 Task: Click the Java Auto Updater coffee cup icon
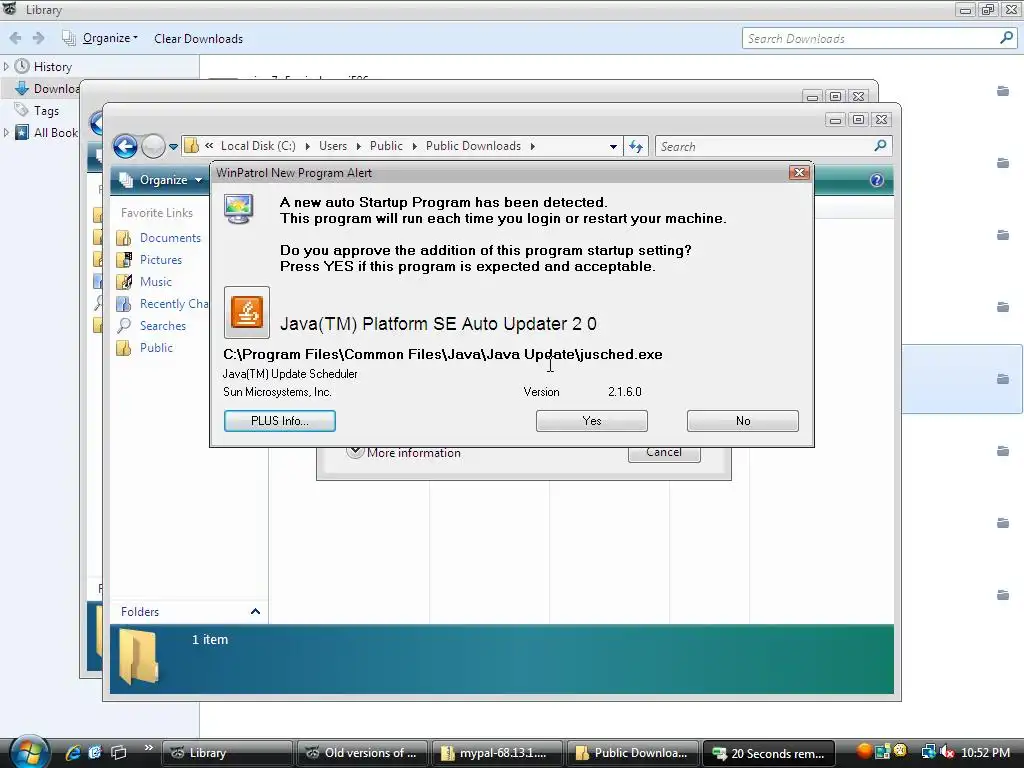[247, 312]
